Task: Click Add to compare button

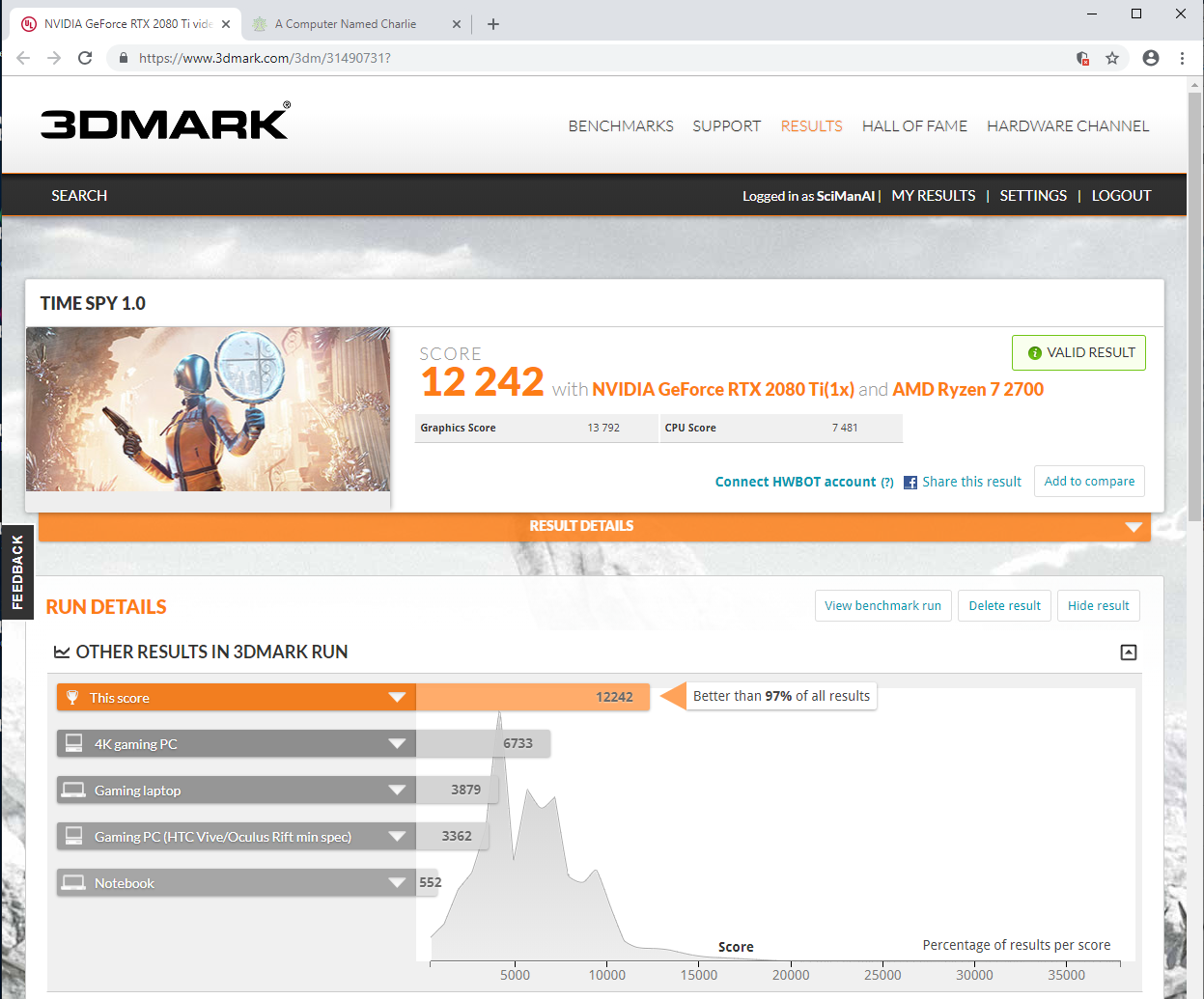Action: pyautogui.click(x=1089, y=482)
